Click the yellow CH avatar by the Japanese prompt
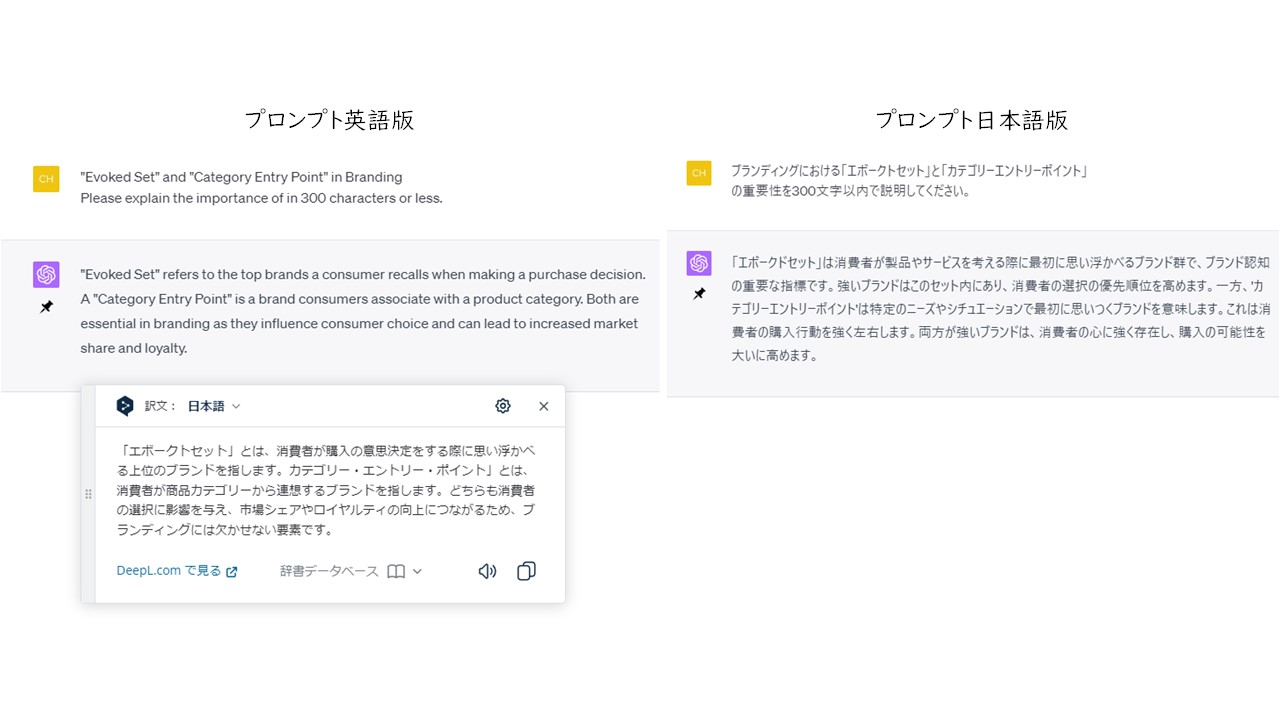Screen dimensions: 1280x720 point(699,173)
